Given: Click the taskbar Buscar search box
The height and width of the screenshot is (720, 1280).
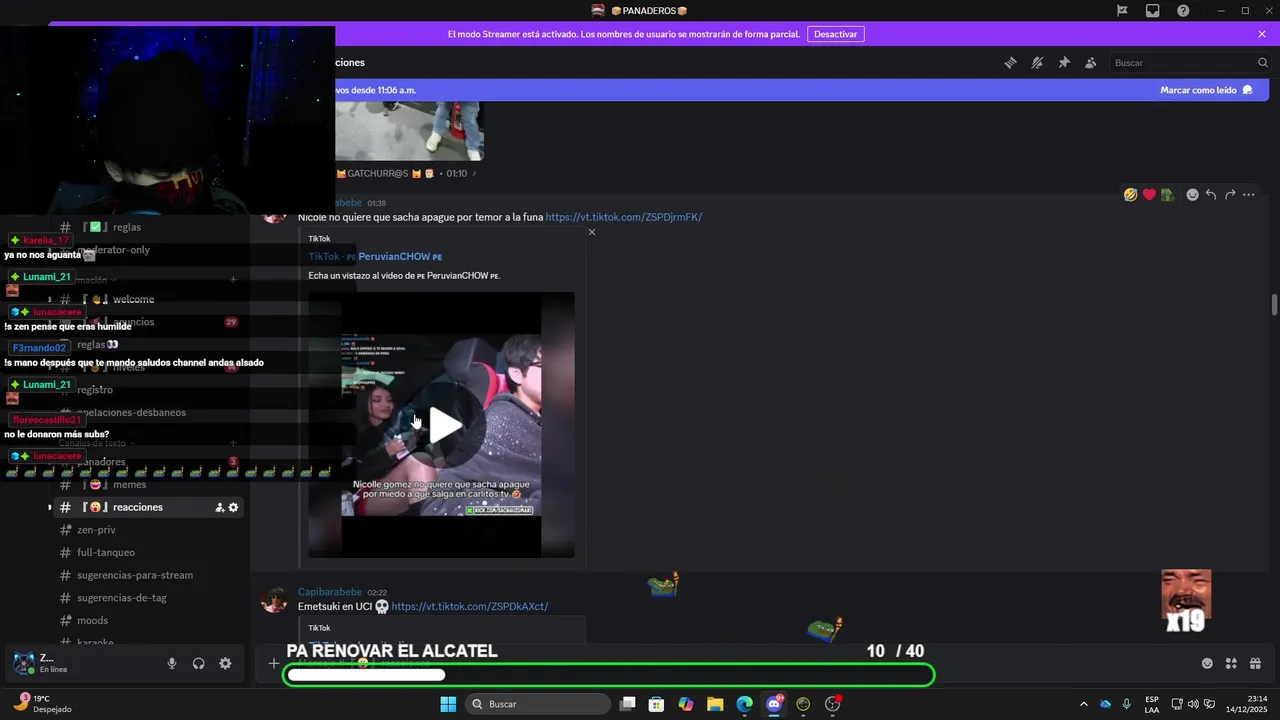Looking at the screenshot, I should click(538, 704).
